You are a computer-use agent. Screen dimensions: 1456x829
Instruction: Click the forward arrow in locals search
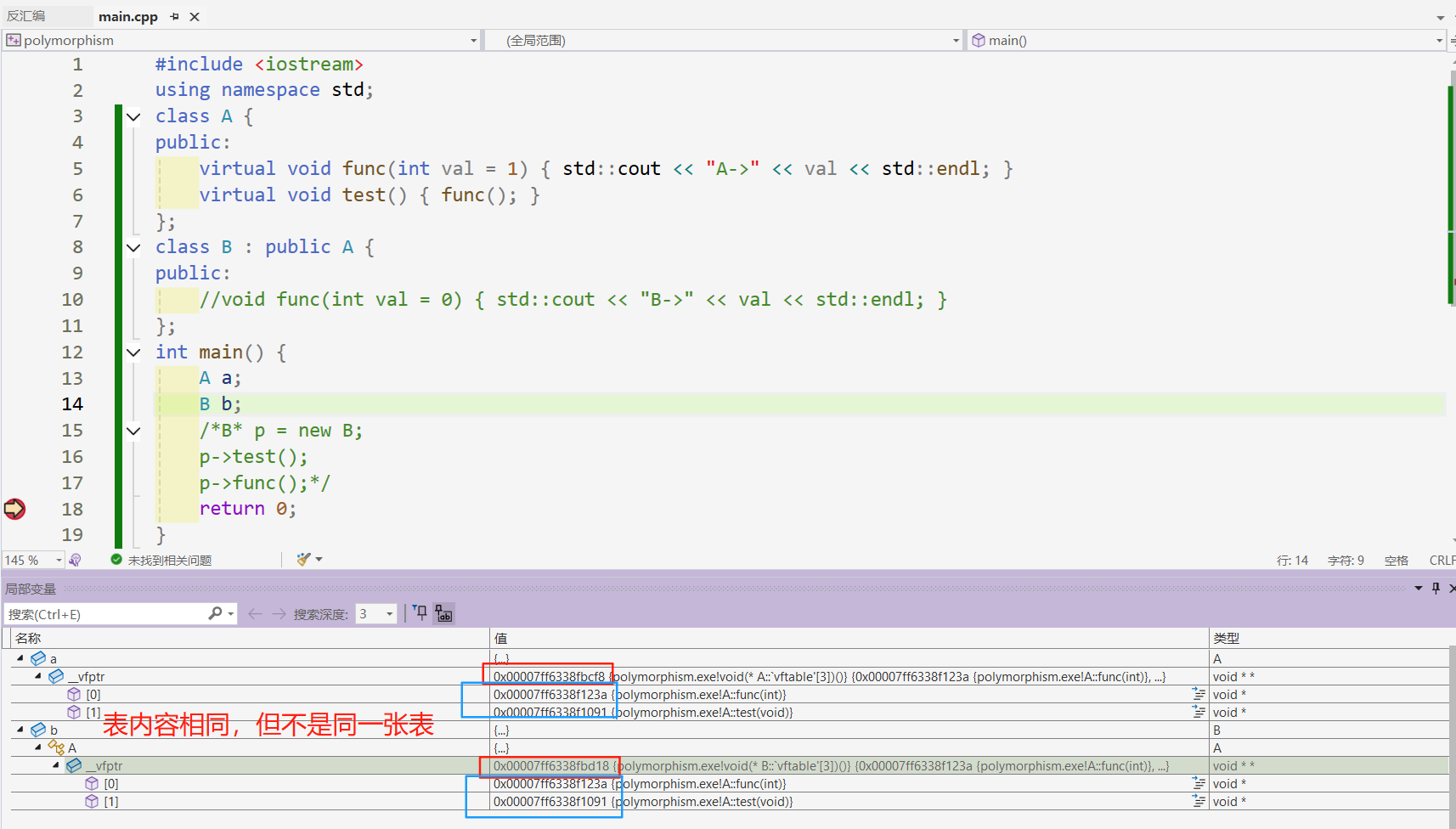point(279,613)
